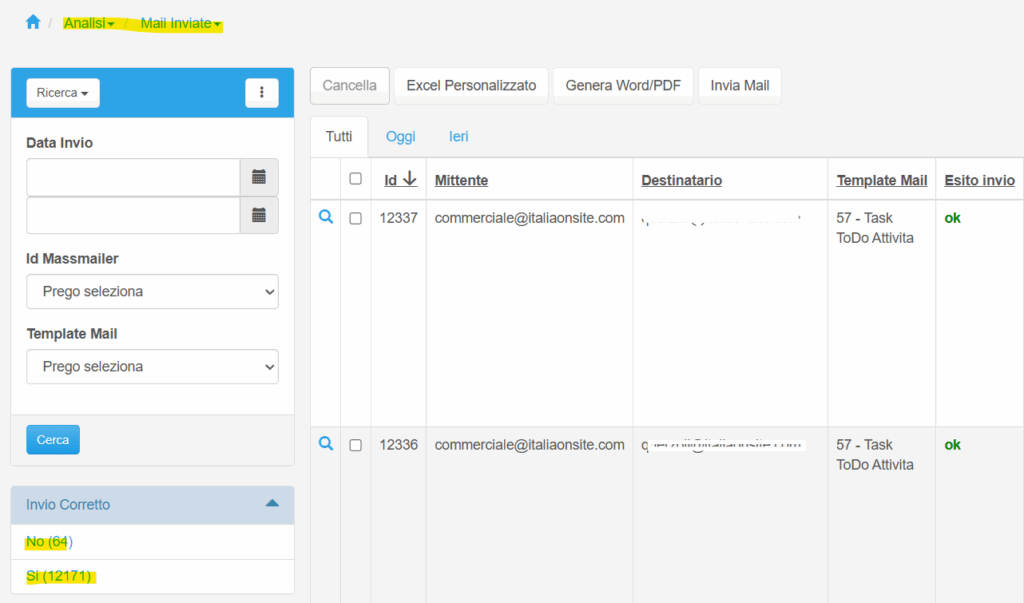
Task: Switch to the Oggi tab
Action: (x=400, y=137)
